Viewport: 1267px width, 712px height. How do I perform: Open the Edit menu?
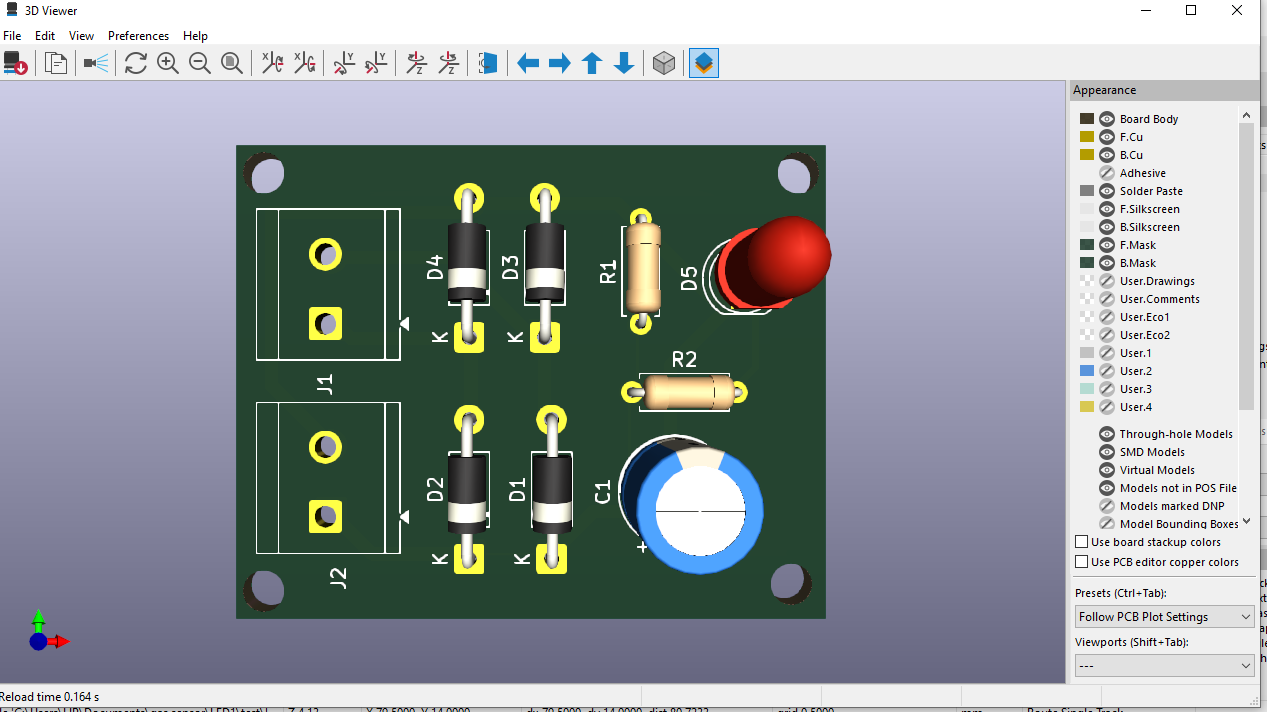(x=45, y=35)
